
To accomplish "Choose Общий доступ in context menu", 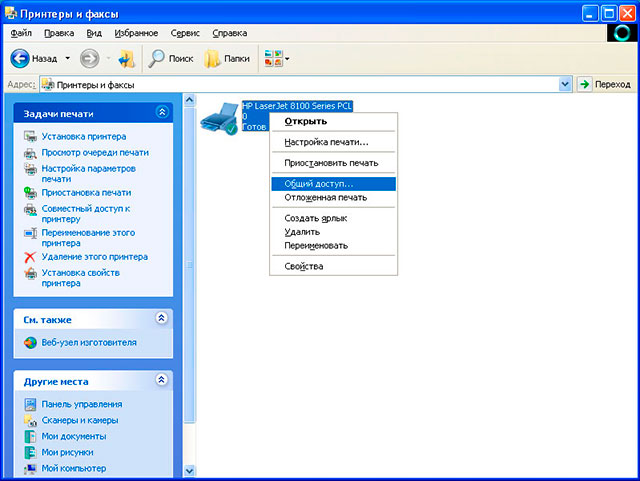I will [x=333, y=184].
